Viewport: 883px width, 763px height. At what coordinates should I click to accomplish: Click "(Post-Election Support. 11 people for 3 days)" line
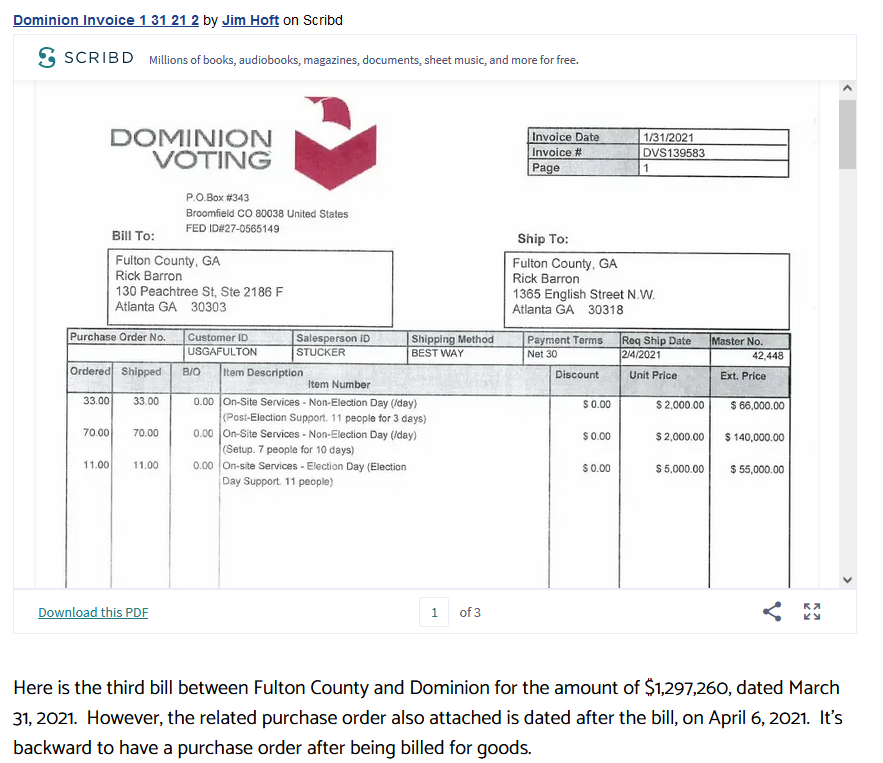[x=324, y=418]
